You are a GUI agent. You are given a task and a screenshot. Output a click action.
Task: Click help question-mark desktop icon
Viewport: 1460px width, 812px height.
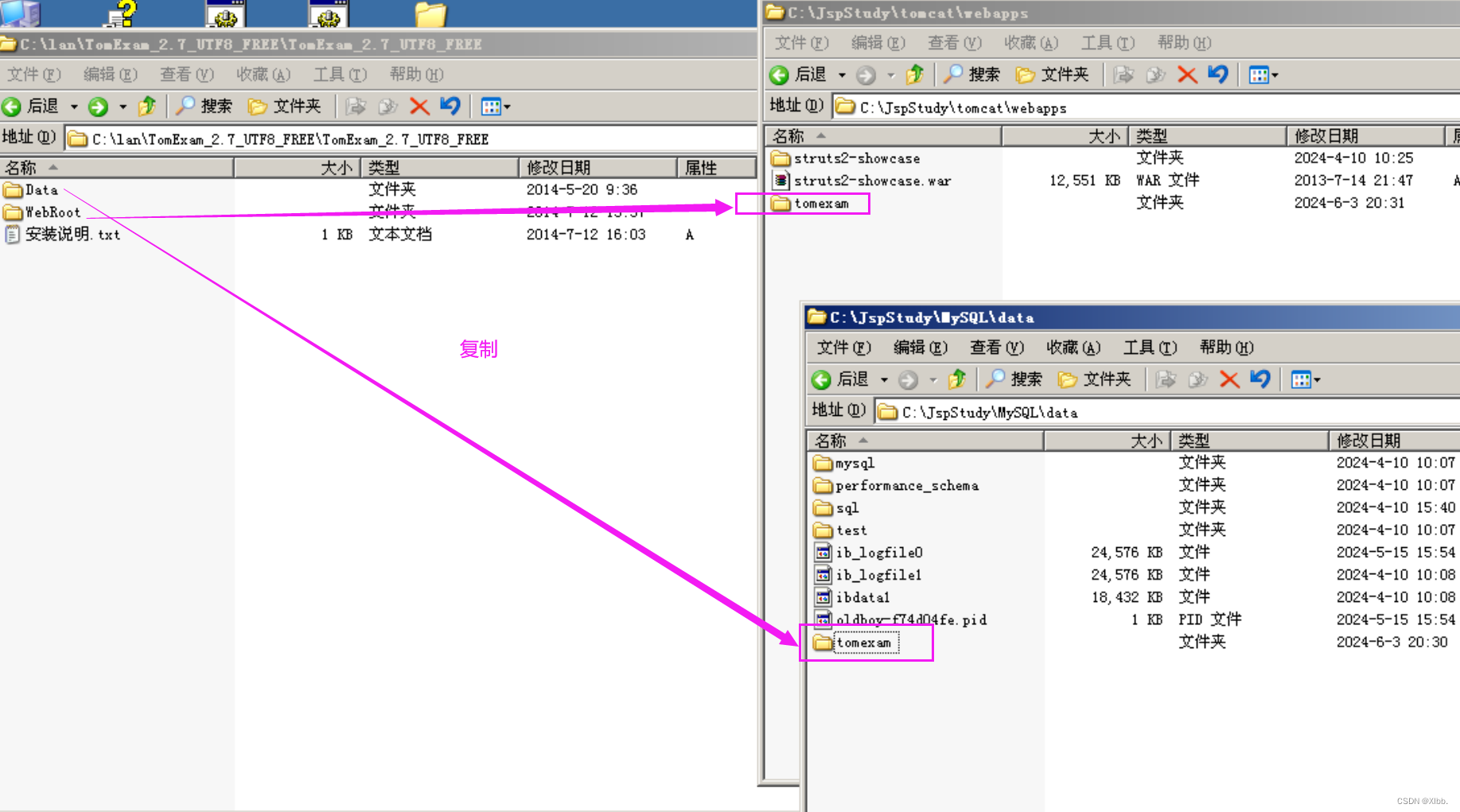point(122,14)
